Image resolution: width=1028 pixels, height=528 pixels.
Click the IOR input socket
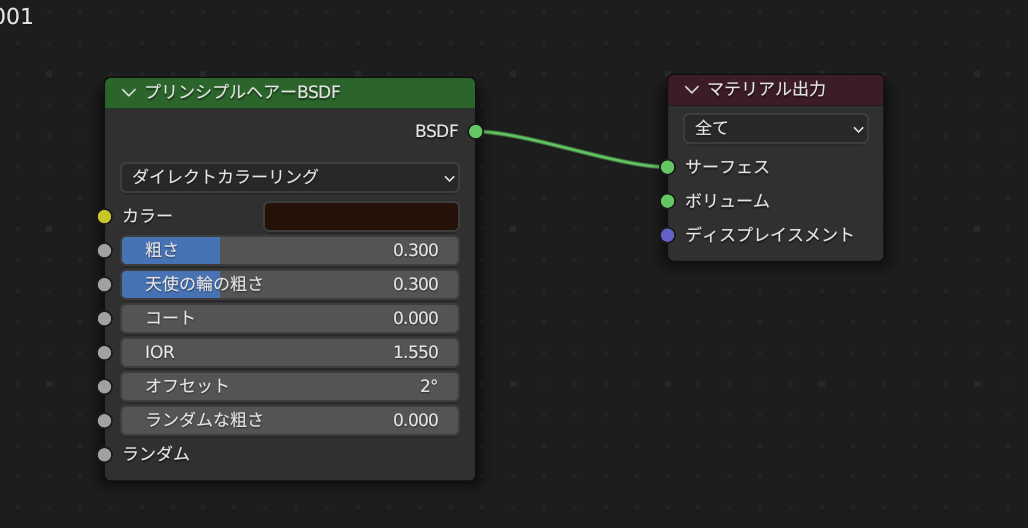[105, 352]
